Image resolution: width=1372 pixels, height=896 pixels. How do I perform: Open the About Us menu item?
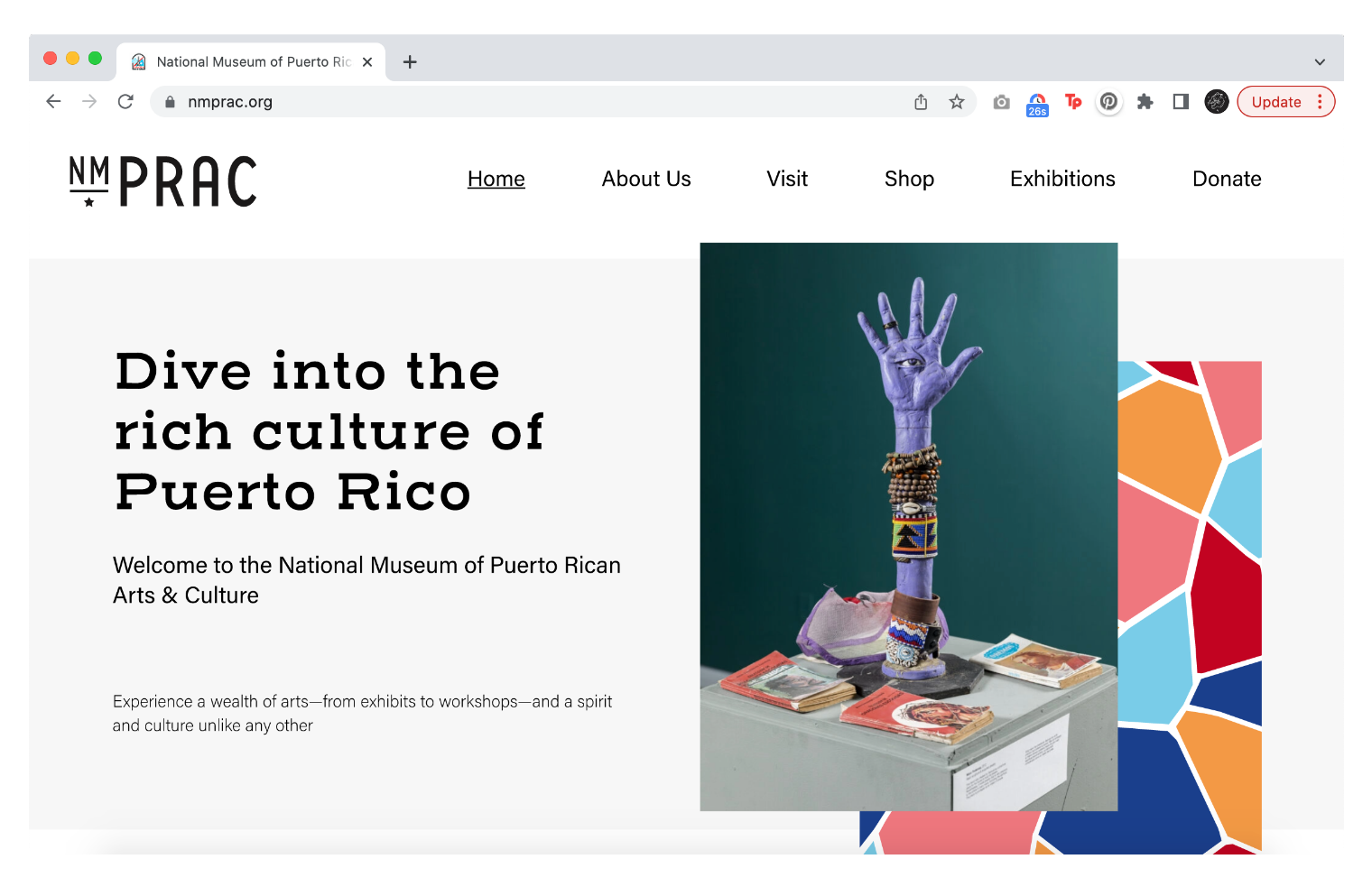[x=646, y=179]
